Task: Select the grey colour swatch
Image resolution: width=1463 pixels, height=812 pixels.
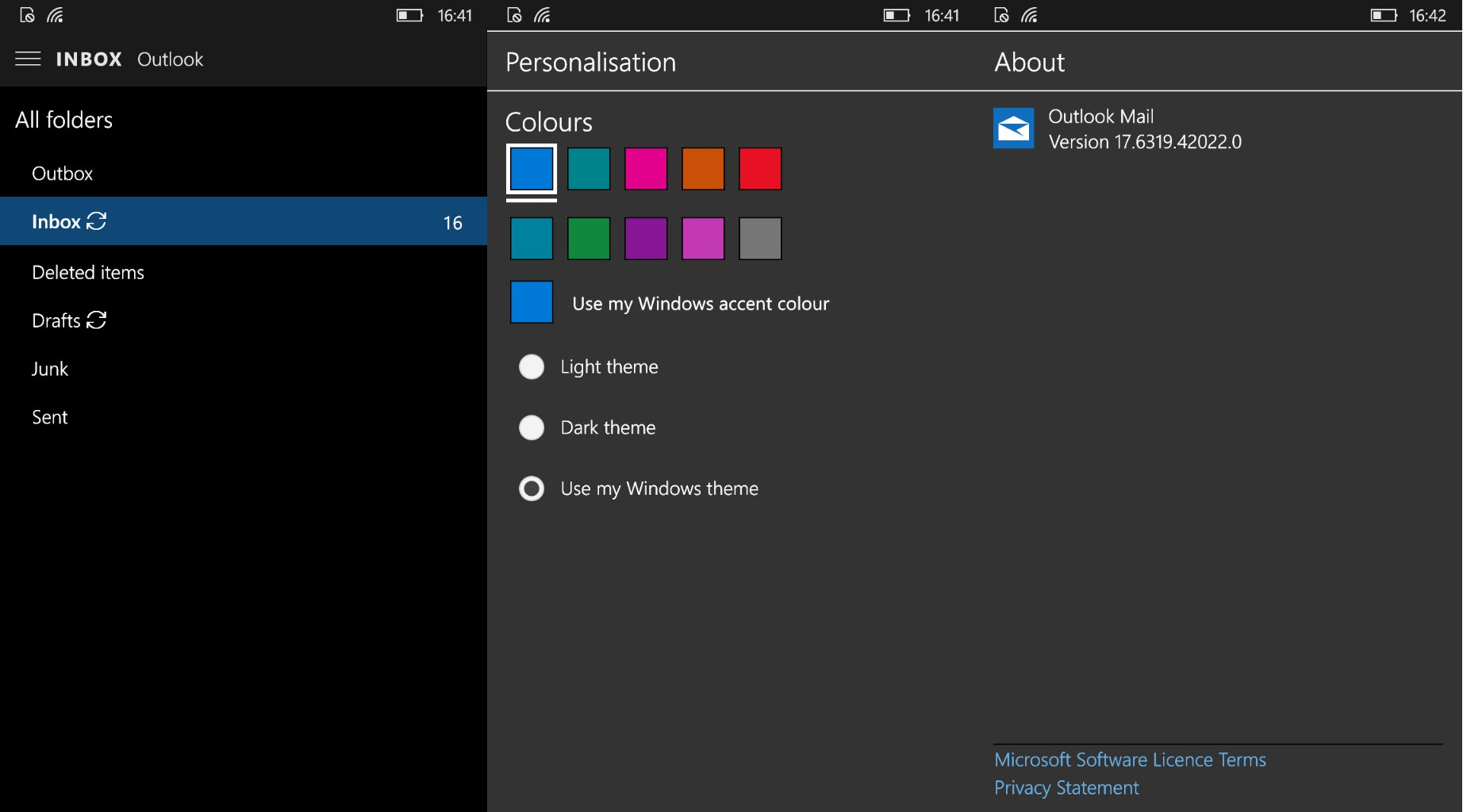Action: point(760,239)
